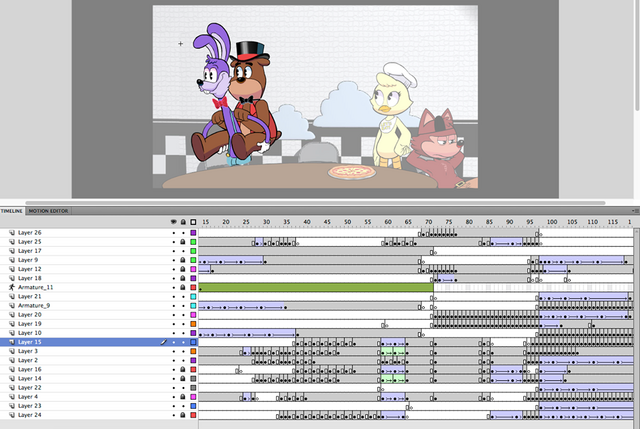Click the layer type icon next to Layer 17
640x429 pixels.
[12, 251]
